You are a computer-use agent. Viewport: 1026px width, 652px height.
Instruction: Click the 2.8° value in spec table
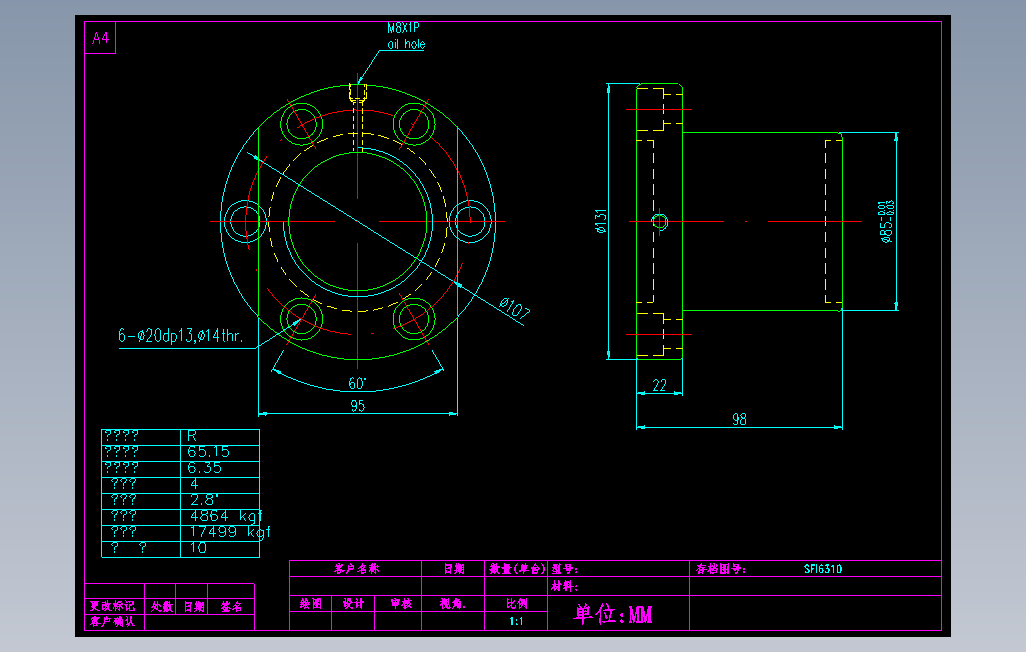(x=203, y=500)
